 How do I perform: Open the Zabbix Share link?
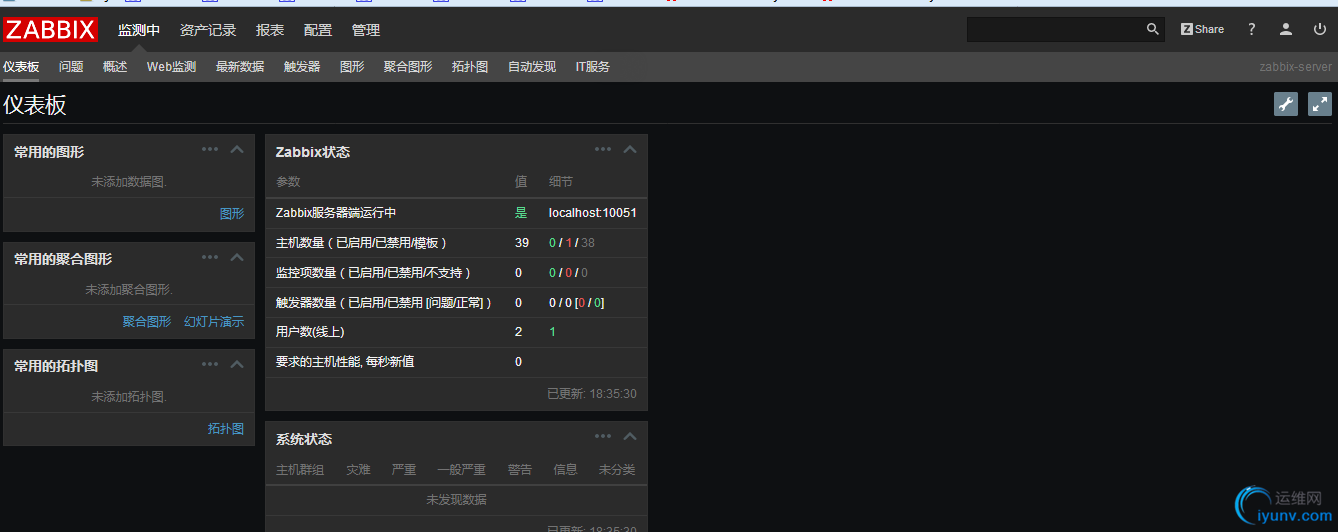click(x=1202, y=30)
